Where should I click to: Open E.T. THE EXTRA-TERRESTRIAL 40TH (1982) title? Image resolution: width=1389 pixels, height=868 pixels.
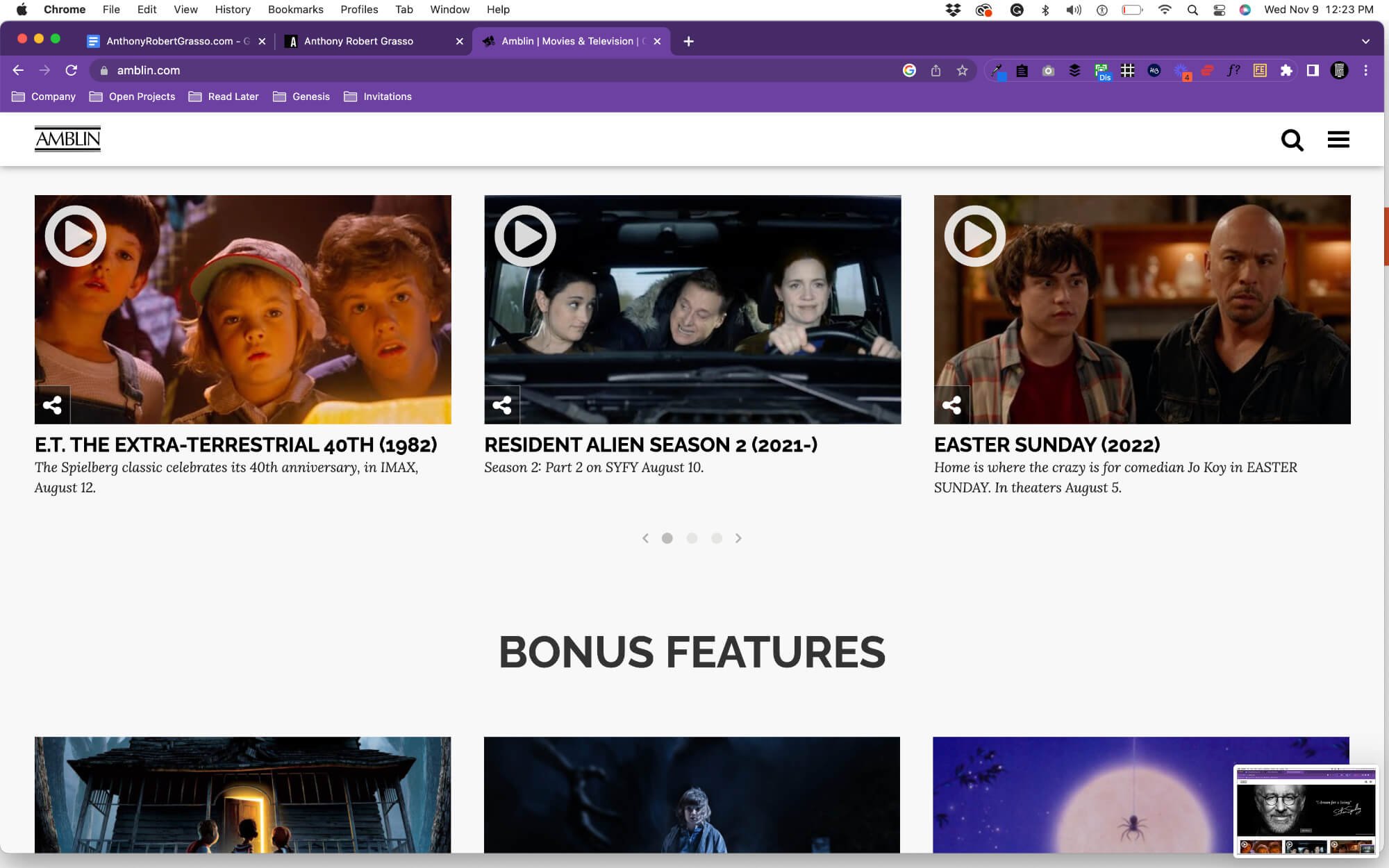tap(236, 444)
